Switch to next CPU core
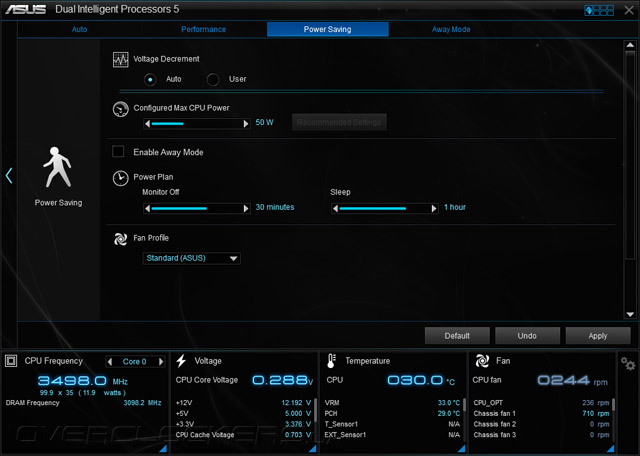The width and height of the screenshot is (640, 456). [x=161, y=362]
